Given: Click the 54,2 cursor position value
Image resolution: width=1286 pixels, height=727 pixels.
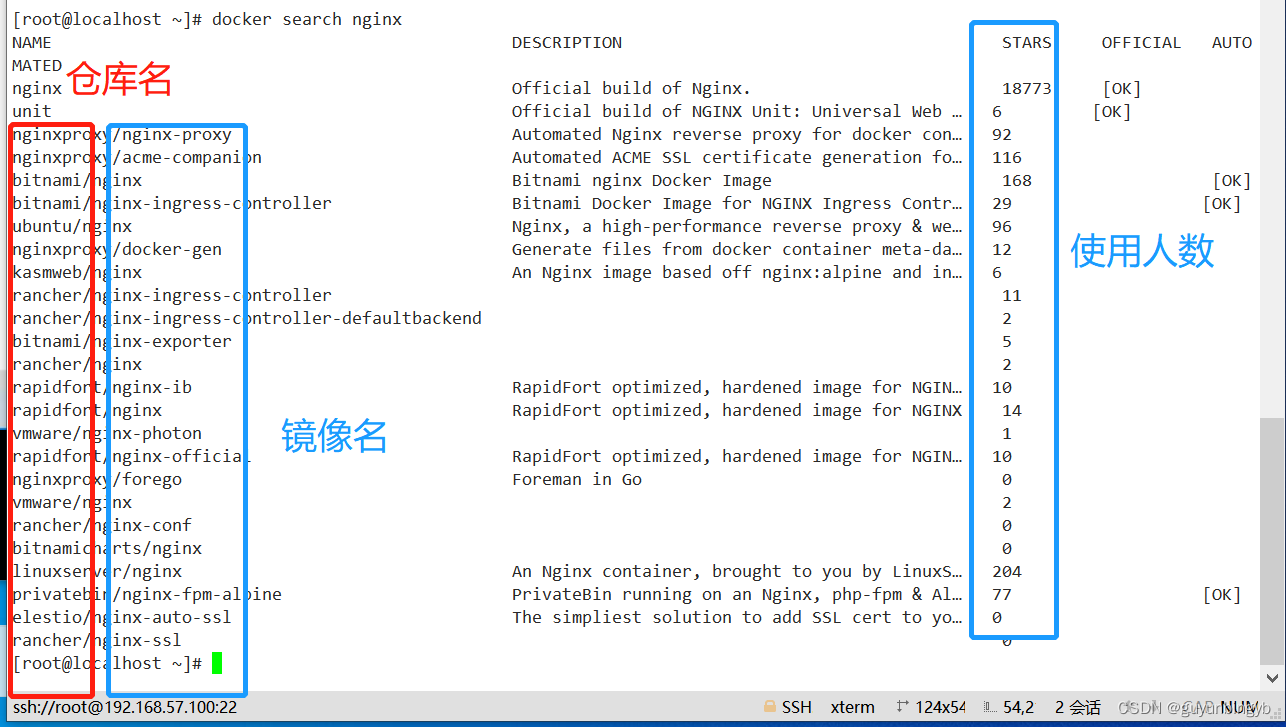Looking at the screenshot, I should pos(1018,707).
